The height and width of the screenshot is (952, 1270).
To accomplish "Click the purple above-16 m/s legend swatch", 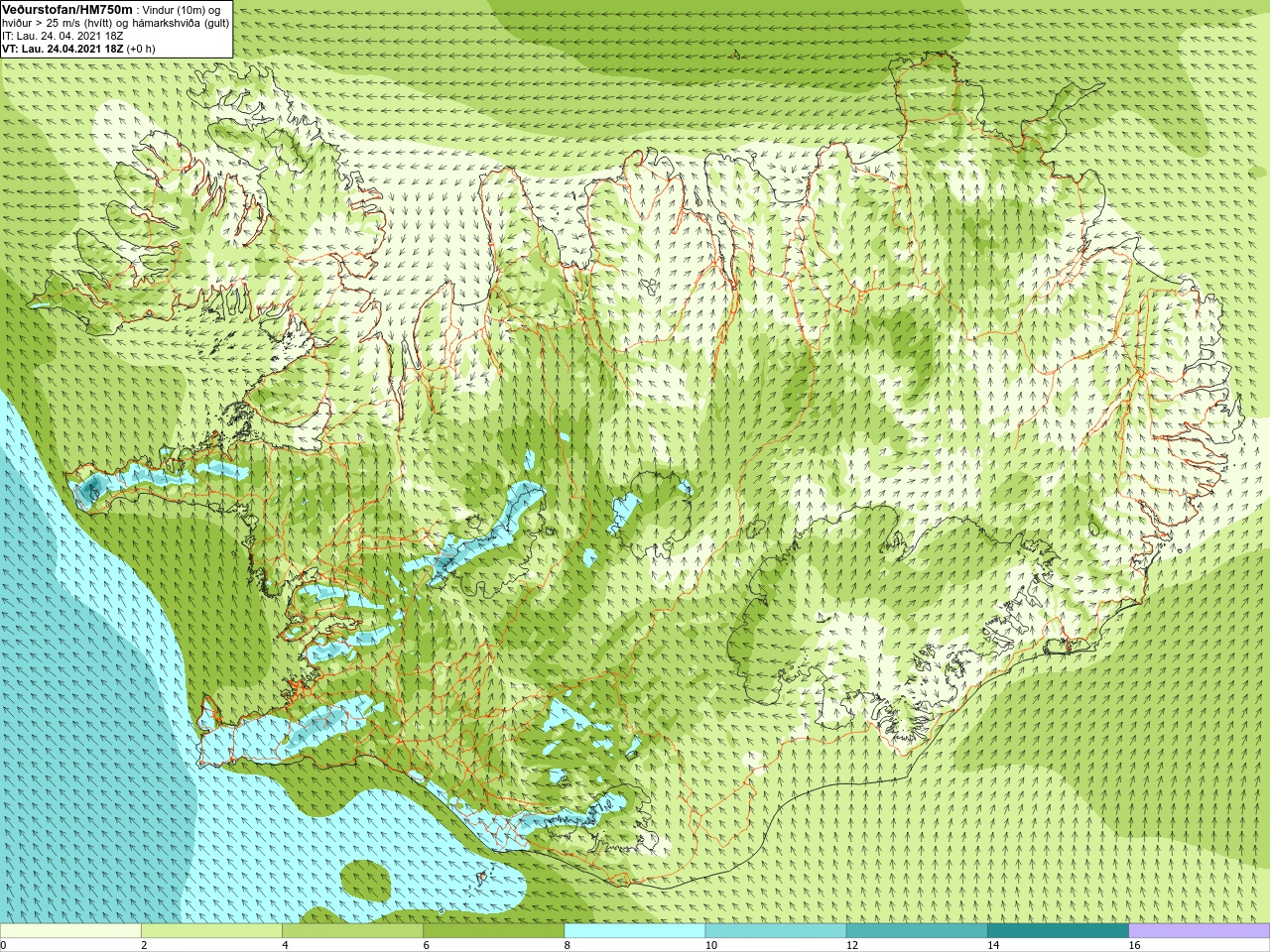I will (x=1200, y=931).
